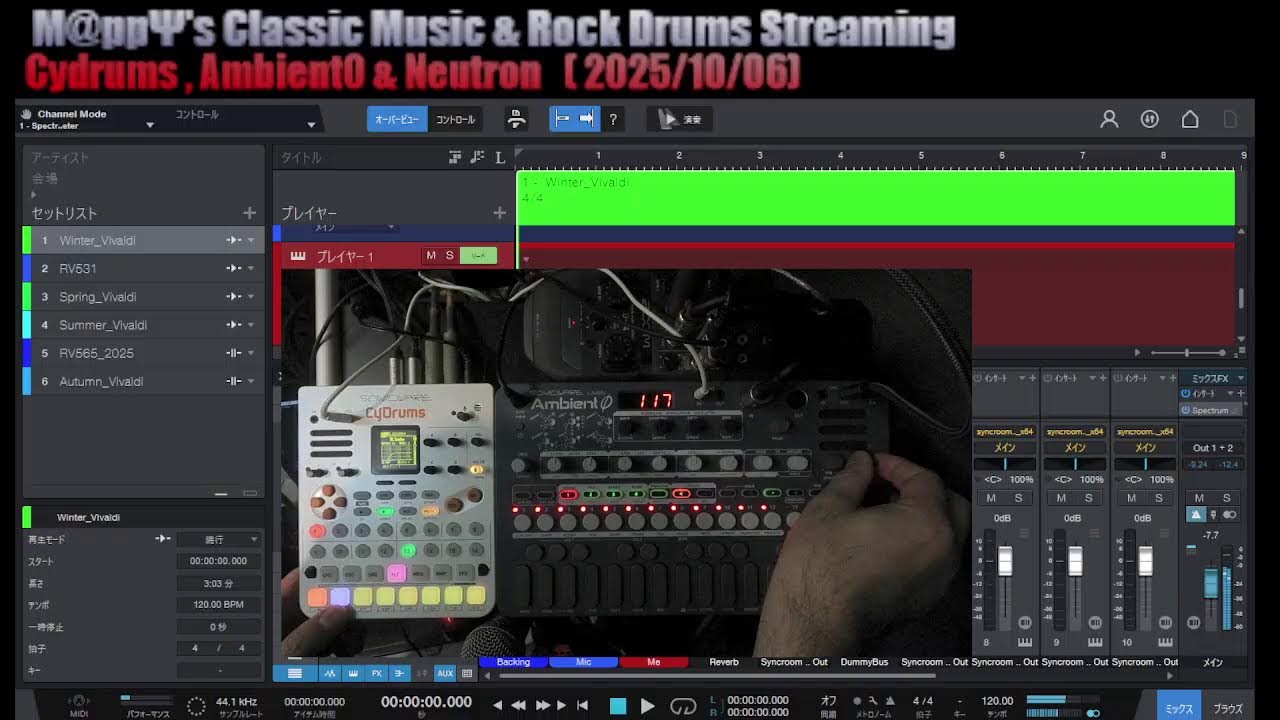Click the arranger sections icon beside タイトル
Image resolution: width=1280 pixels, height=720 pixels.
pyautogui.click(x=455, y=157)
